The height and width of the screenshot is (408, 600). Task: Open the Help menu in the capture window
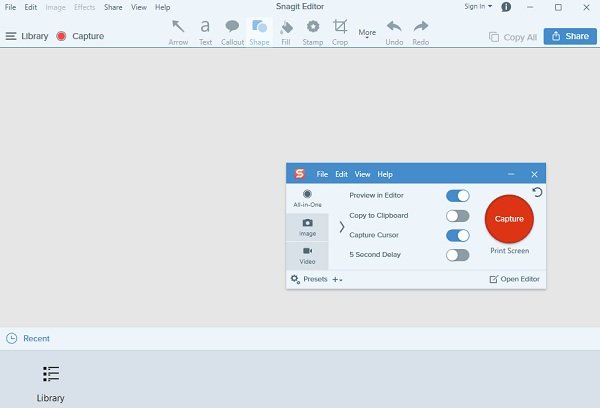click(x=385, y=174)
